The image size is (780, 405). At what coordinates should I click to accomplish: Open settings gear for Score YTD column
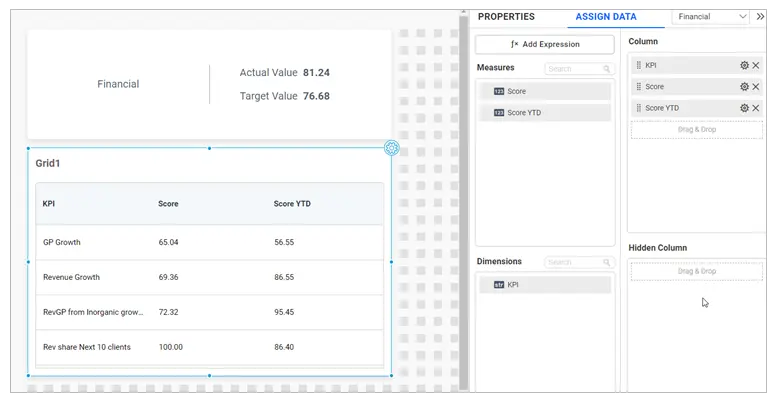tap(744, 108)
